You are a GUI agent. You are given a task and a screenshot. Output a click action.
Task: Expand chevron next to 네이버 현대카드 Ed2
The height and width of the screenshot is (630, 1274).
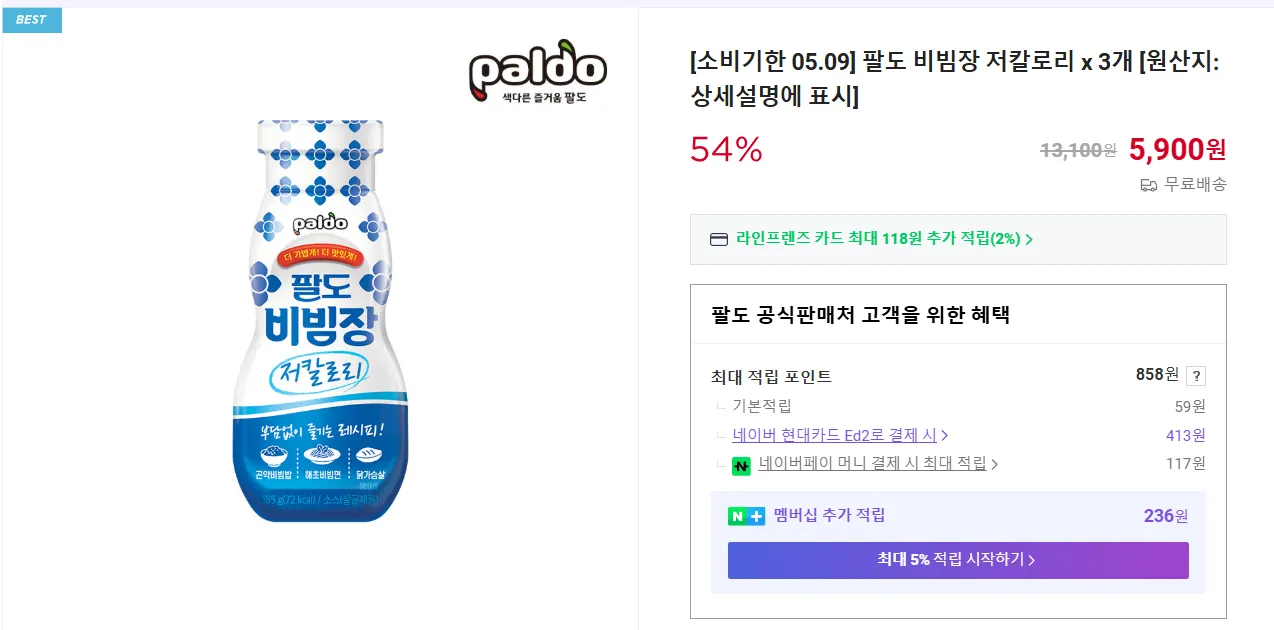click(945, 435)
